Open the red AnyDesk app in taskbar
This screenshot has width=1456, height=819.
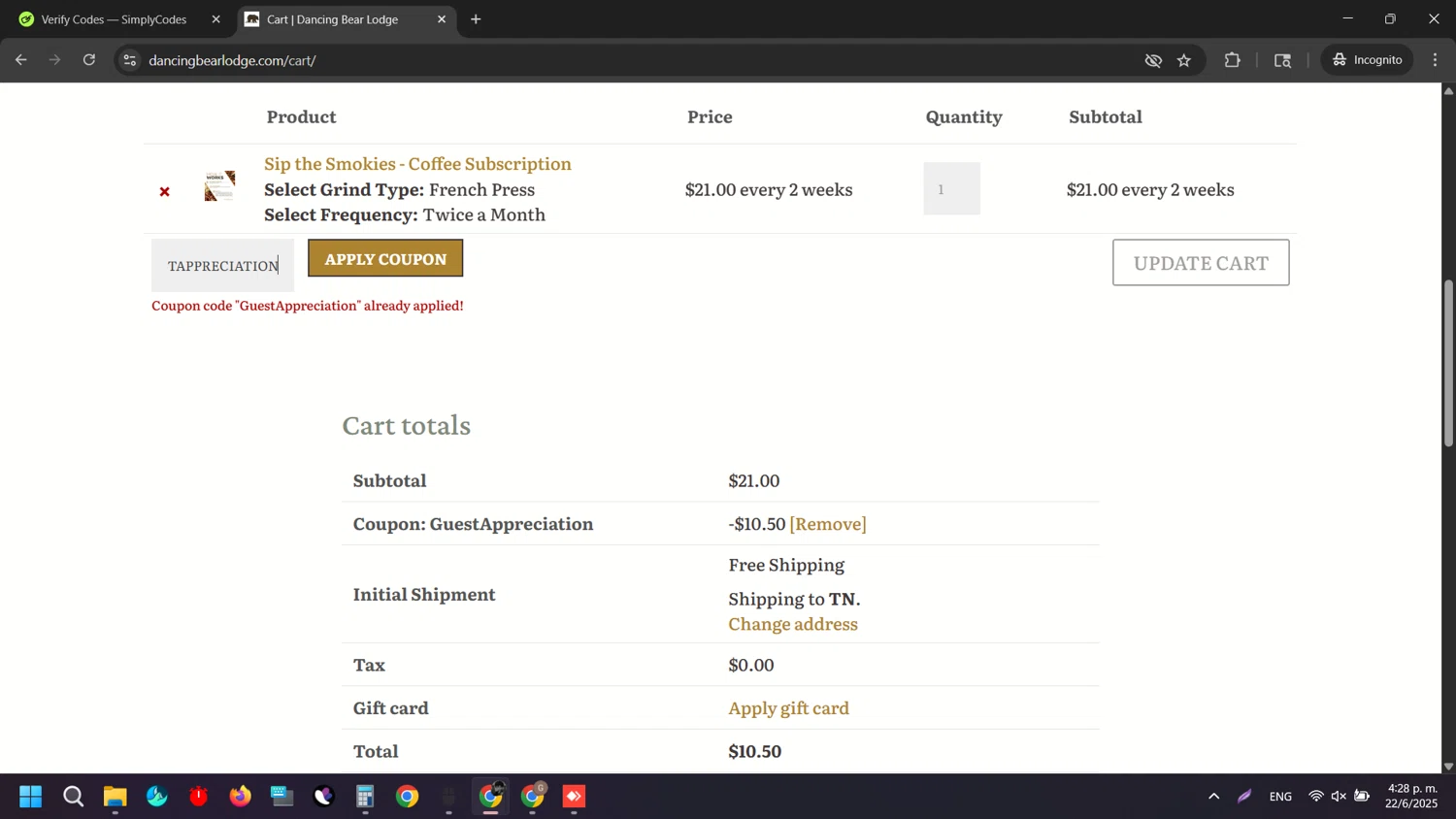[575, 797]
